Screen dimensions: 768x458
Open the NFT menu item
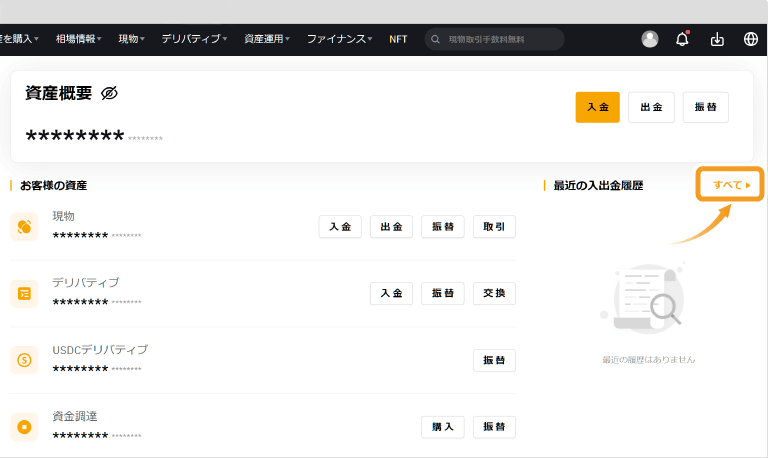[x=398, y=39]
